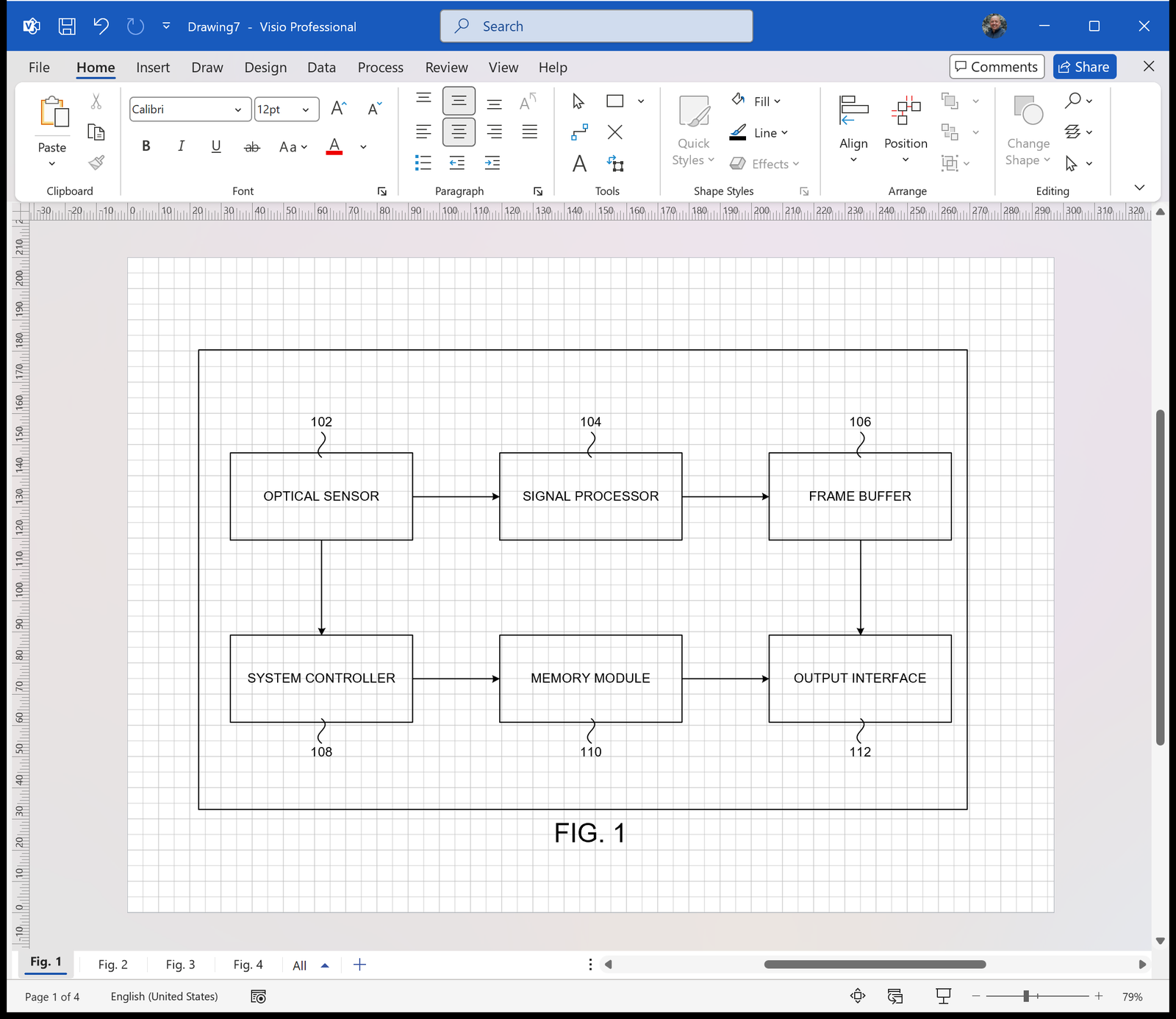Switch to the Design tab
This screenshot has height=1019, width=1176.
(265, 67)
